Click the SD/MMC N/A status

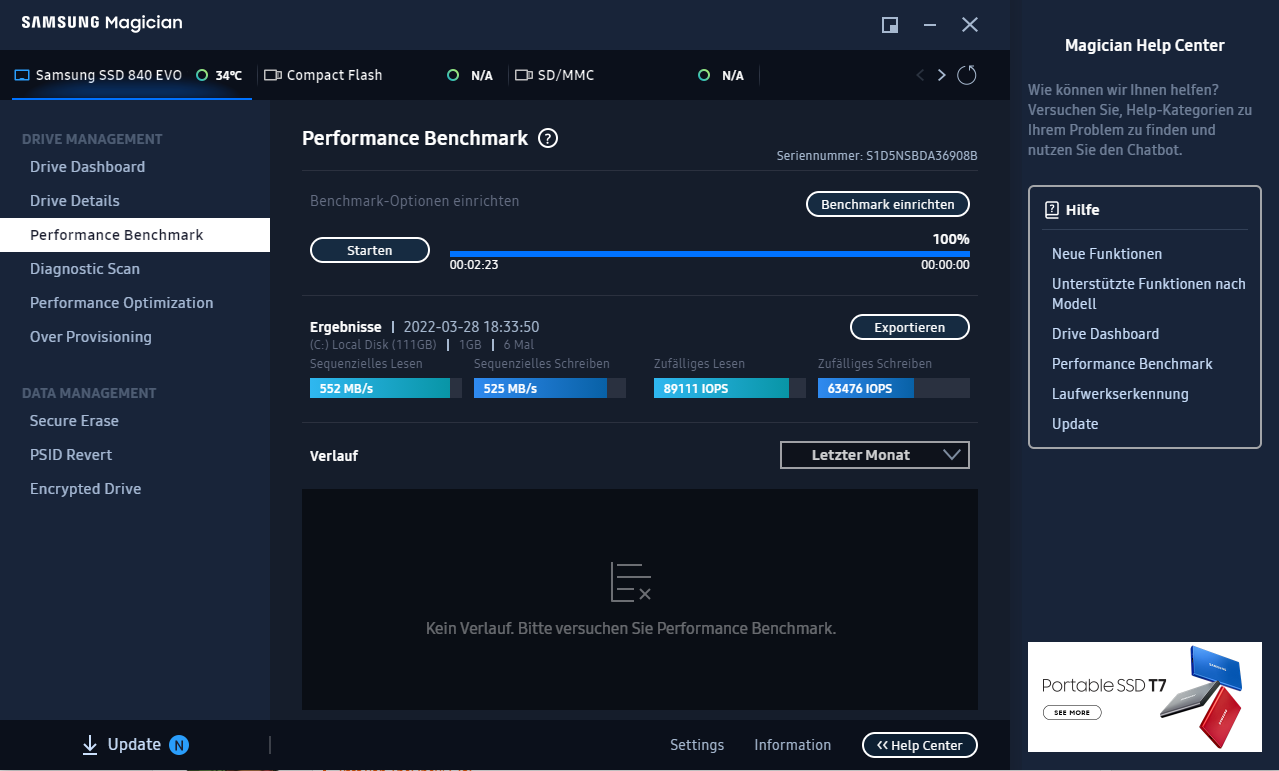(x=733, y=75)
